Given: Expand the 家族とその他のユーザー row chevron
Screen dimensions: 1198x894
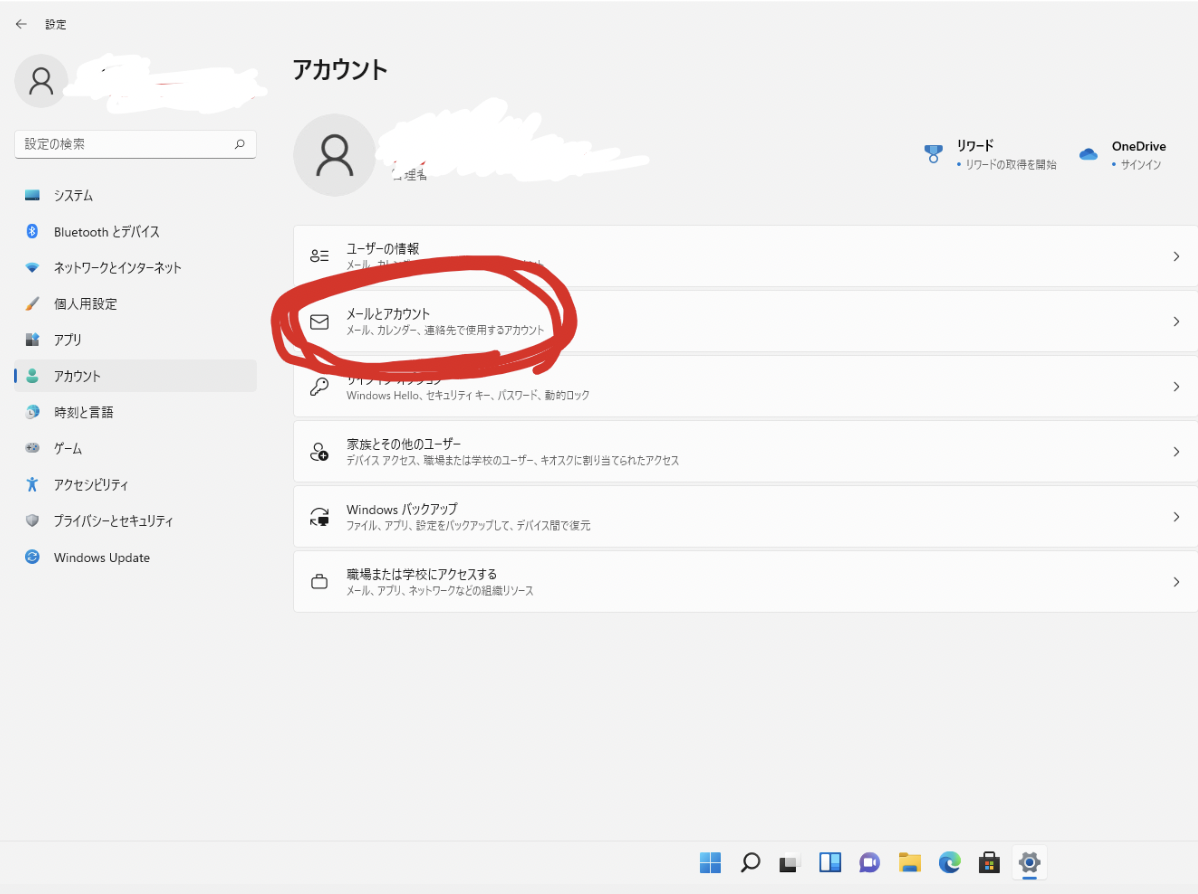Looking at the screenshot, I should (x=1176, y=452).
